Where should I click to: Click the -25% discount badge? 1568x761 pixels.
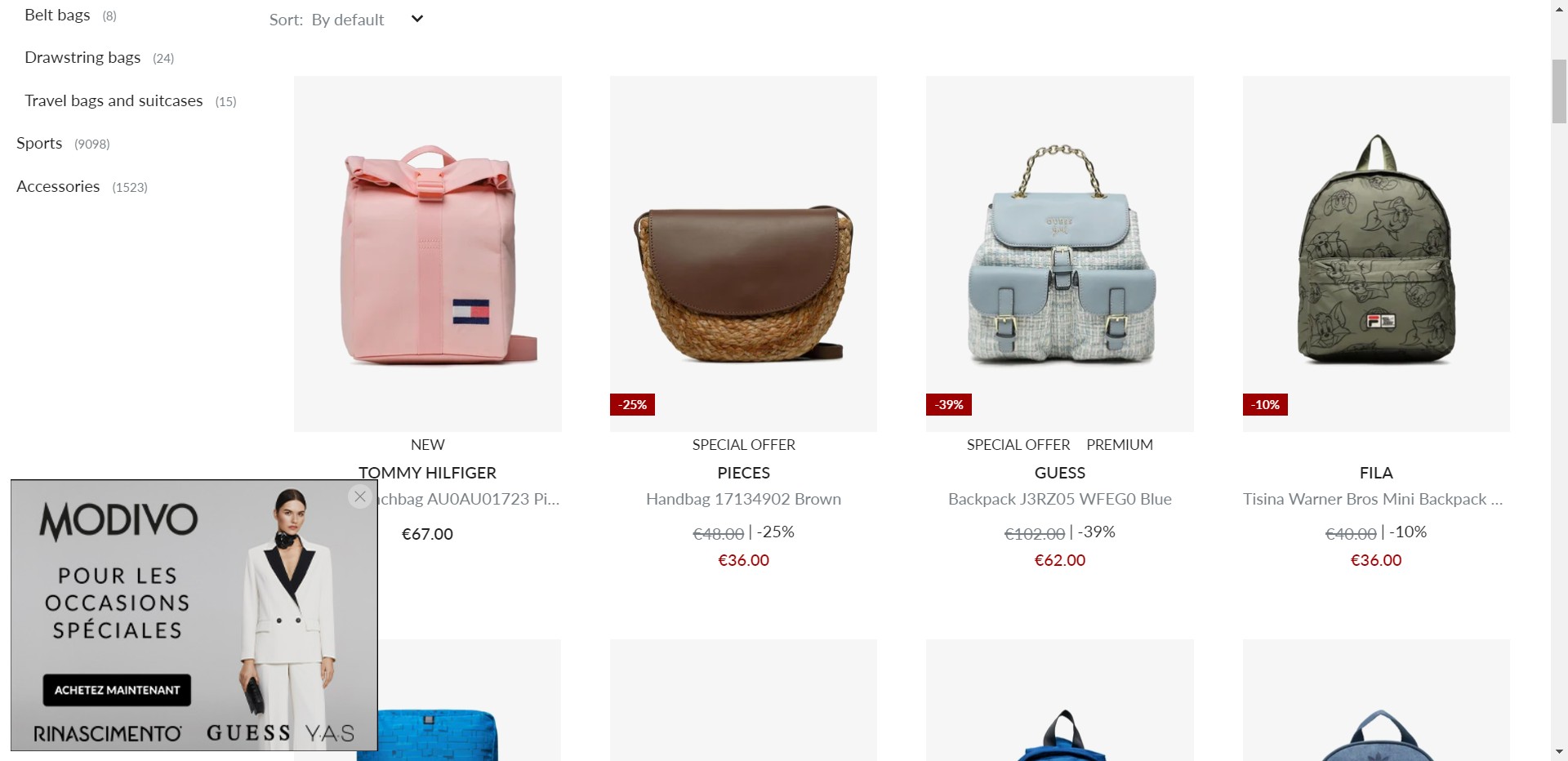pos(632,404)
